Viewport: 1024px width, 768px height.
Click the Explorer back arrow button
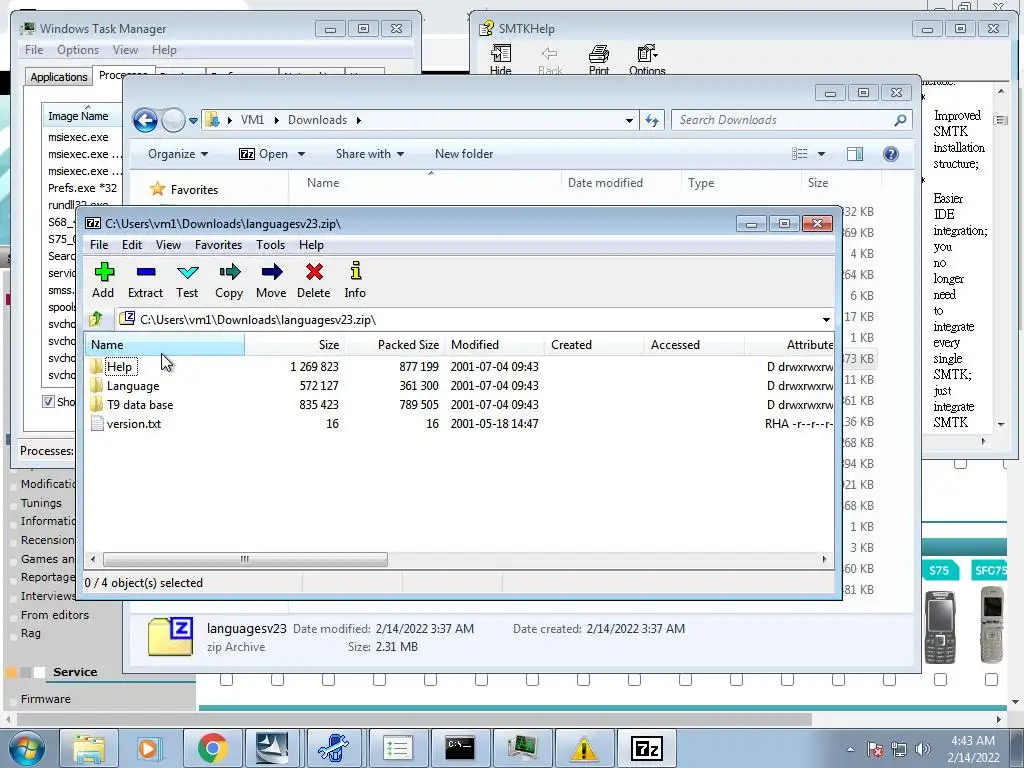click(x=145, y=120)
